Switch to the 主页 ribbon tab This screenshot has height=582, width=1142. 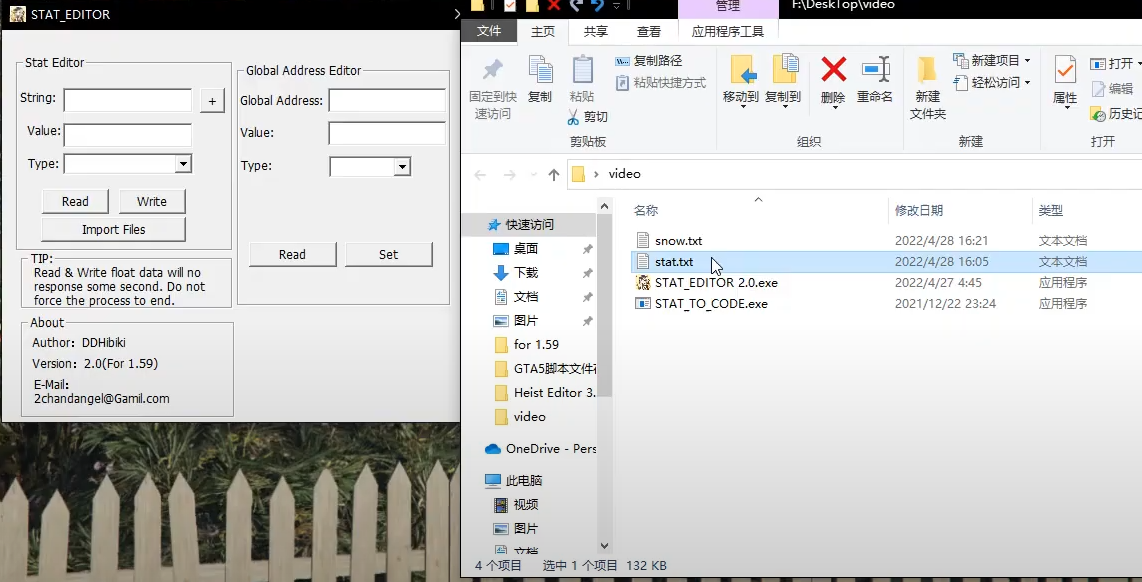point(543,31)
